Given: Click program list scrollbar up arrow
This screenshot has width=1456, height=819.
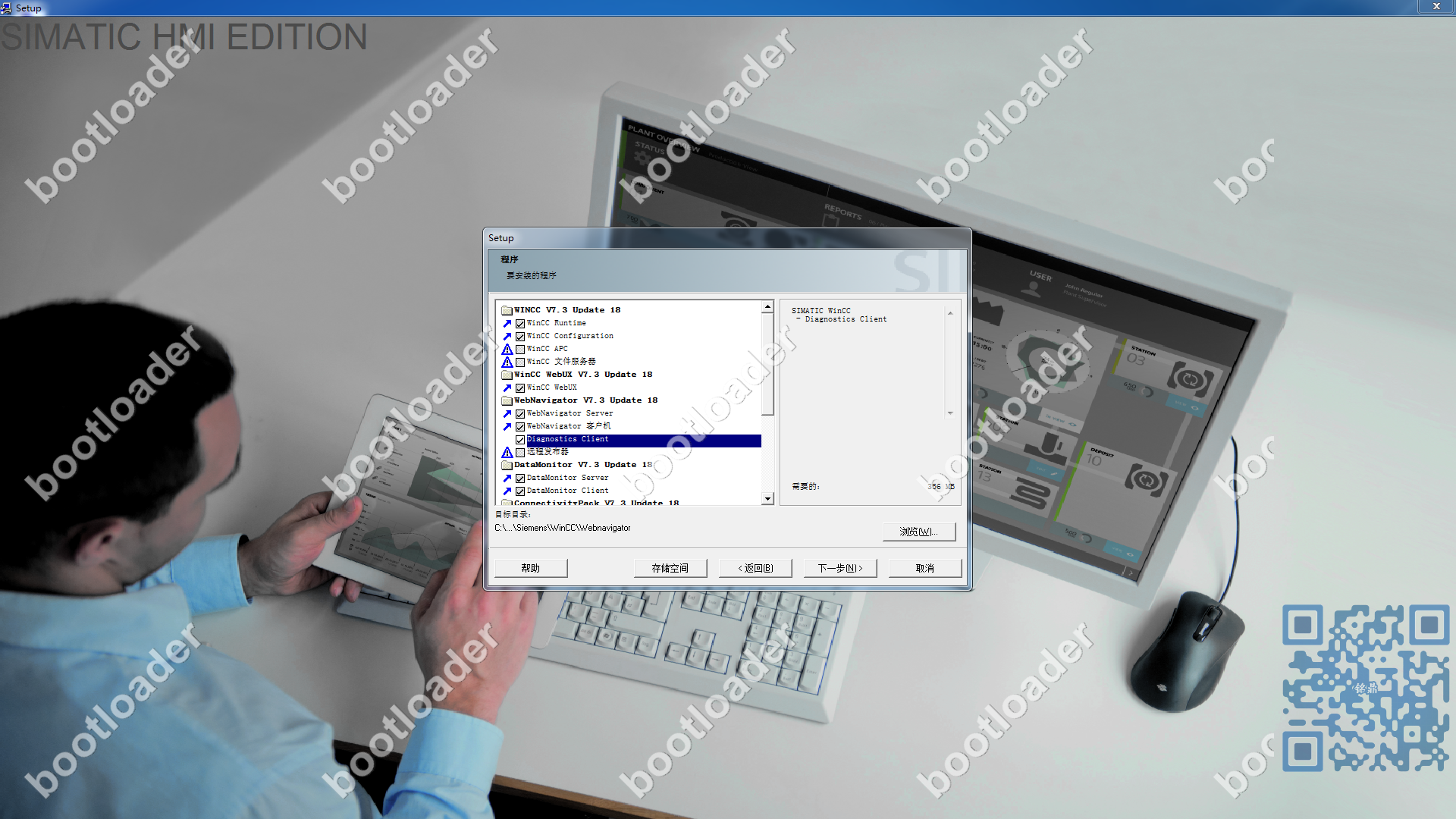Looking at the screenshot, I should (x=767, y=307).
